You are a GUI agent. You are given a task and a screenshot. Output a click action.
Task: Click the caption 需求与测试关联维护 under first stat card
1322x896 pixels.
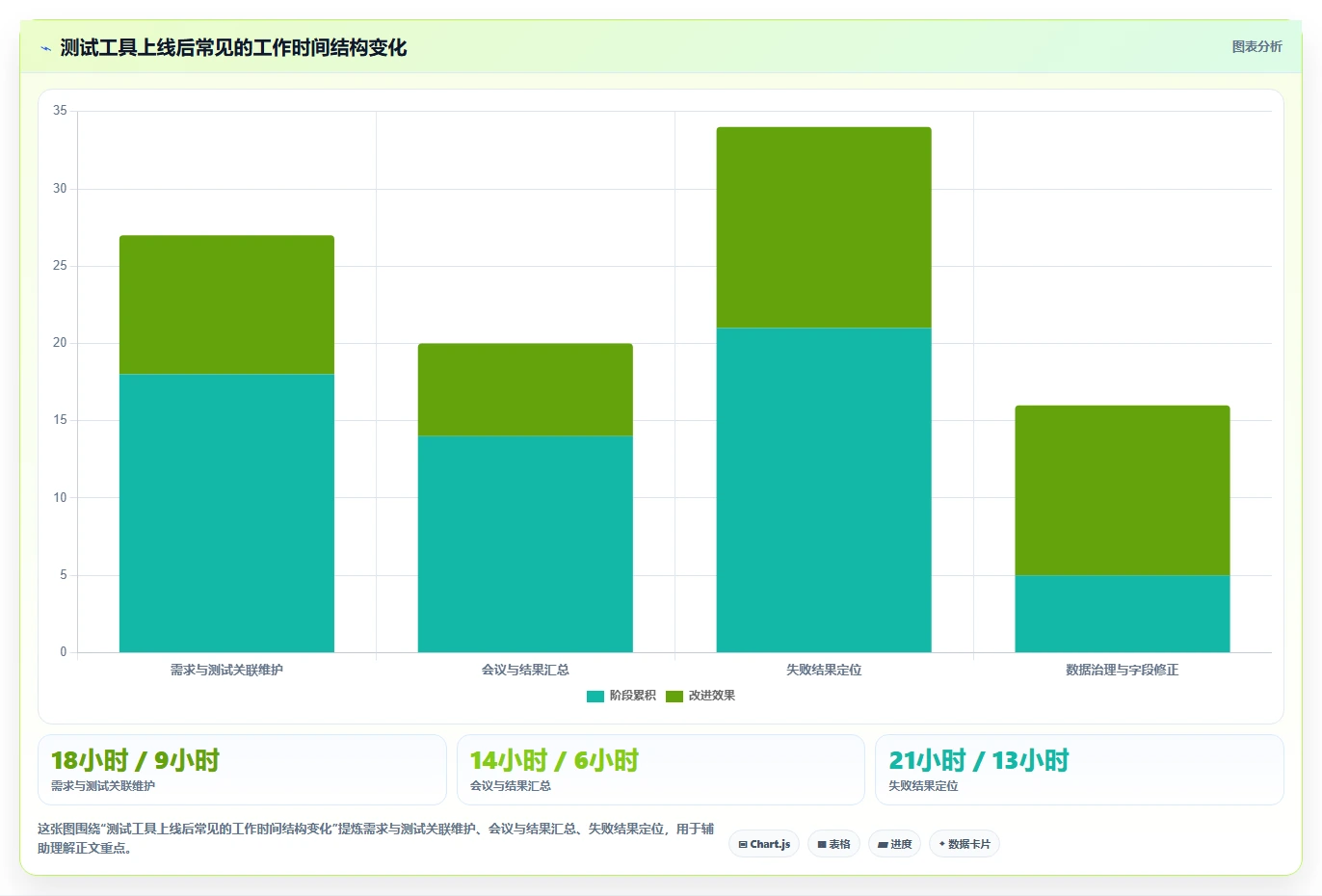(x=103, y=786)
